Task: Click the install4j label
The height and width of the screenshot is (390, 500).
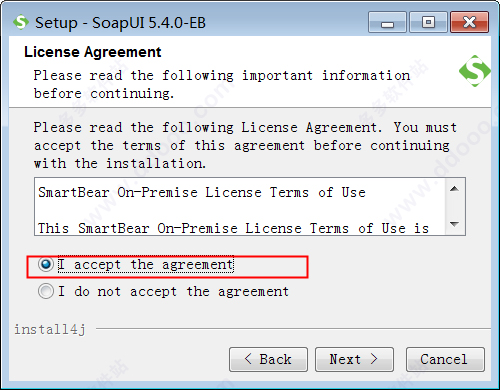Action: click(x=50, y=329)
